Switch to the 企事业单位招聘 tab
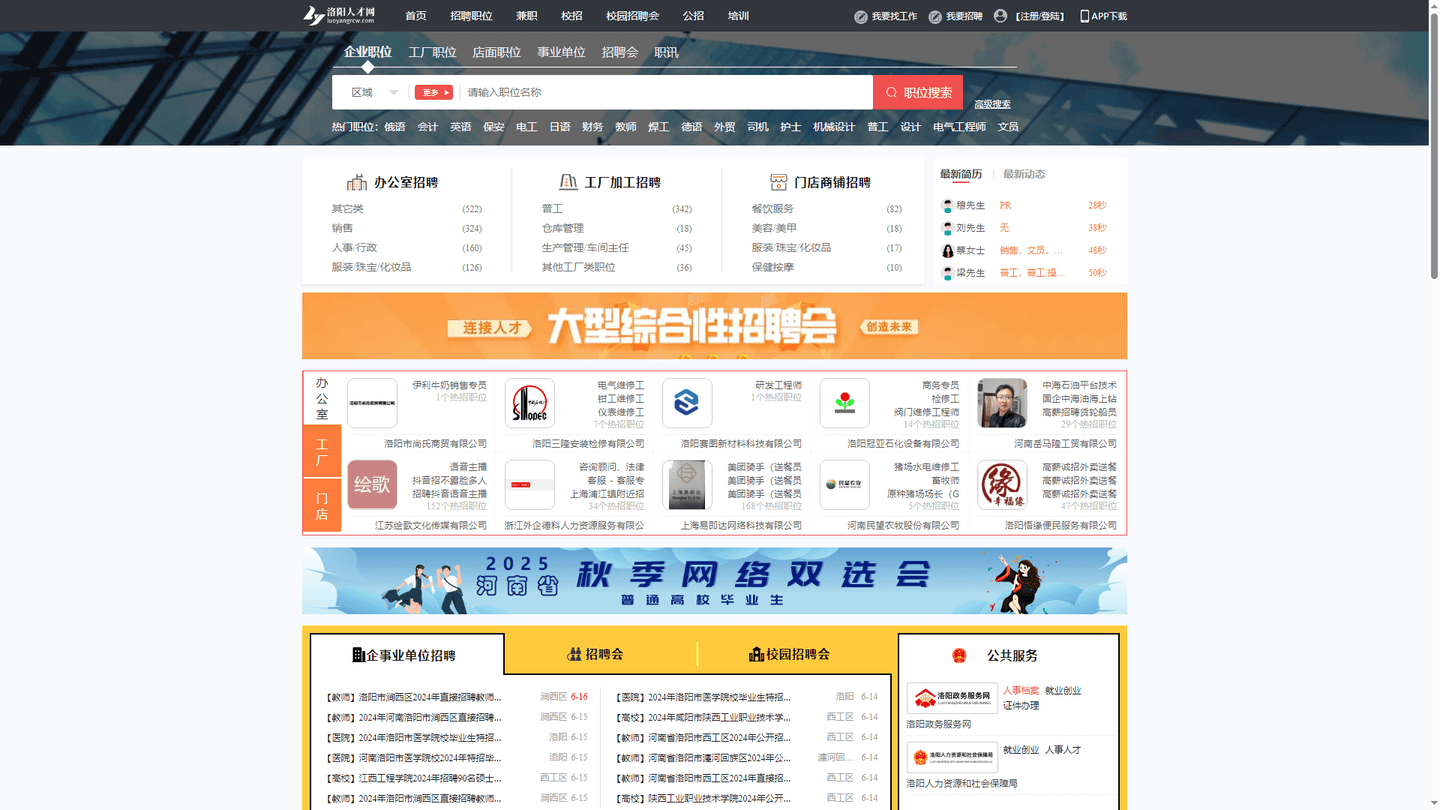 (x=404, y=655)
